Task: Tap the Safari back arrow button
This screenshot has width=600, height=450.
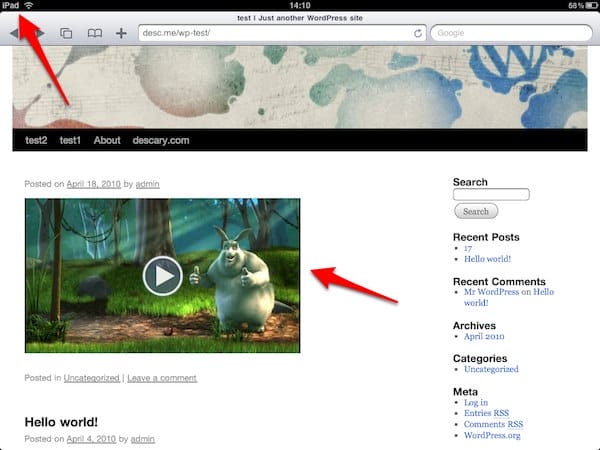Action: point(14,33)
